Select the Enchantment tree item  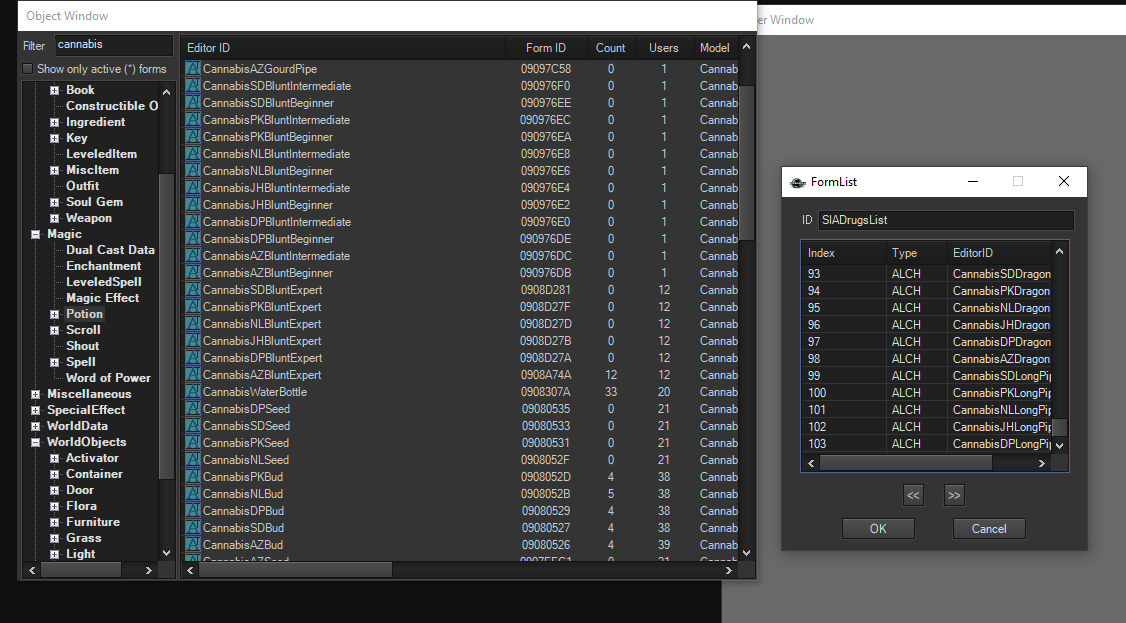click(x=103, y=266)
